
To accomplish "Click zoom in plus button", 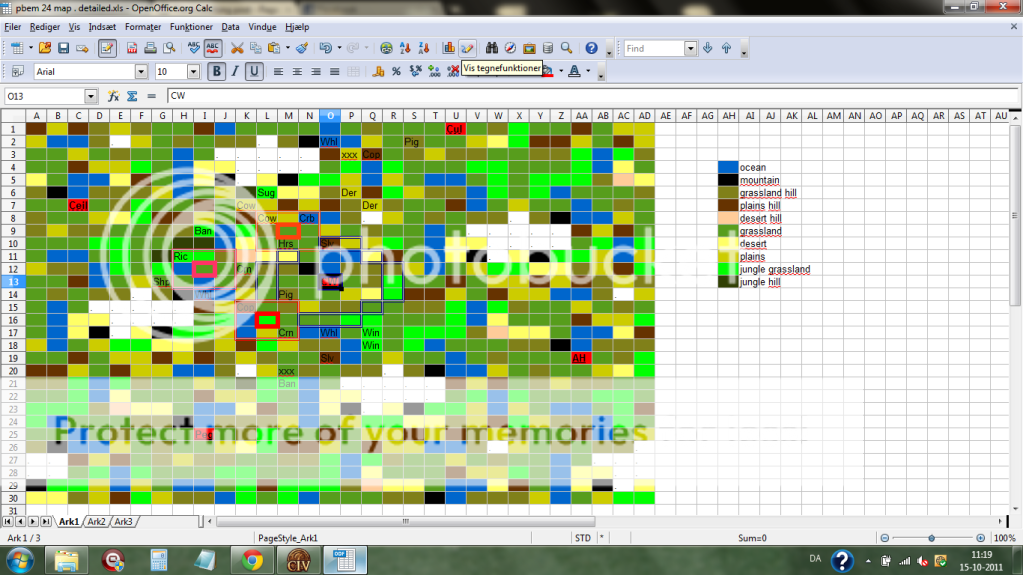I will [981, 538].
